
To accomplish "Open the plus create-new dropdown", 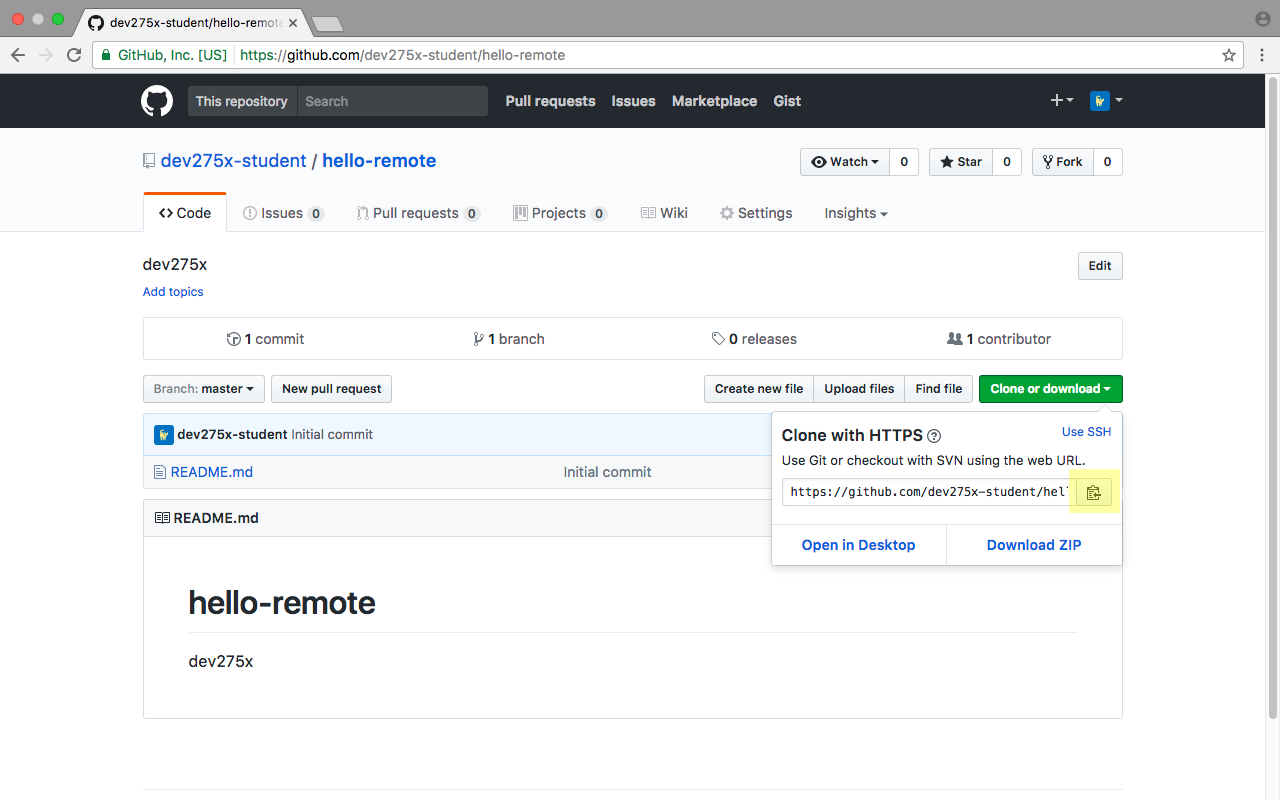I will point(1061,101).
